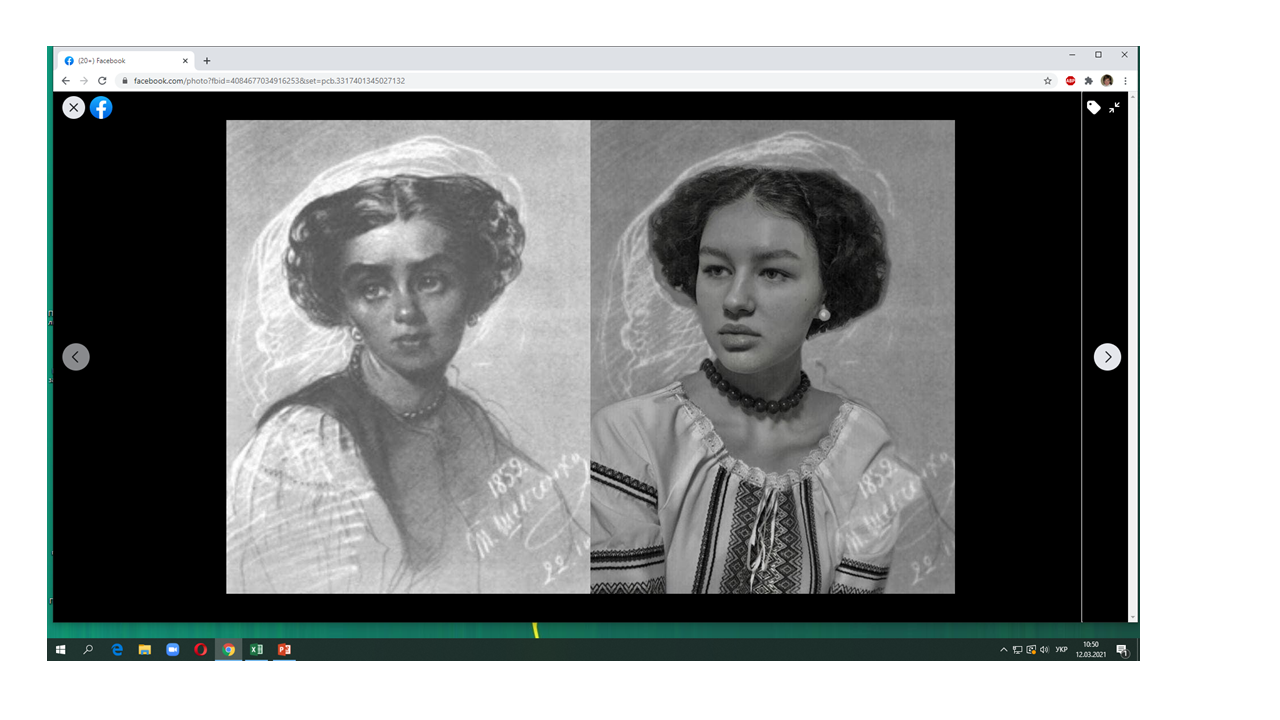Close the Facebook photo viewer
The height and width of the screenshot is (720, 1280).
point(74,107)
